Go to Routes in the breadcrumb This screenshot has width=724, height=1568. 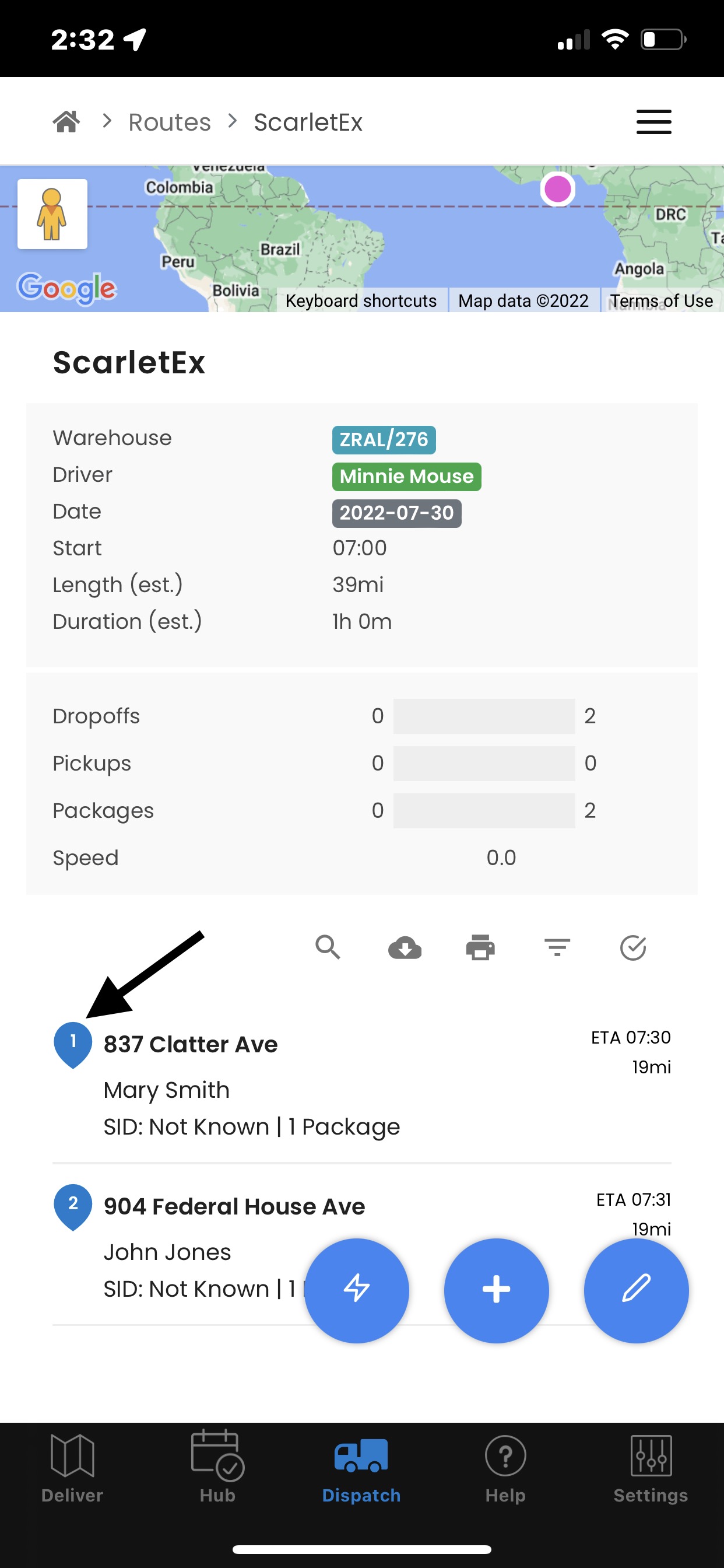pos(170,123)
